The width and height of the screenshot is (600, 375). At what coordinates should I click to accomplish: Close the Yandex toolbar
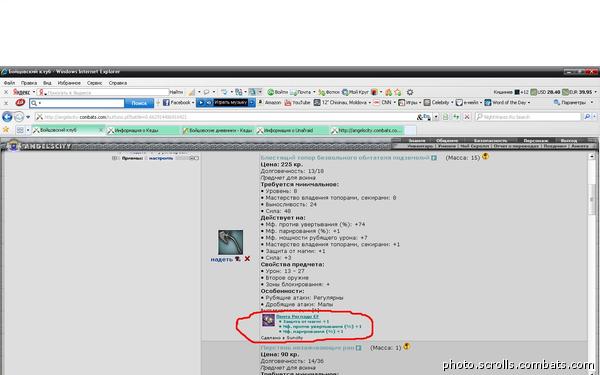[x=6, y=92]
